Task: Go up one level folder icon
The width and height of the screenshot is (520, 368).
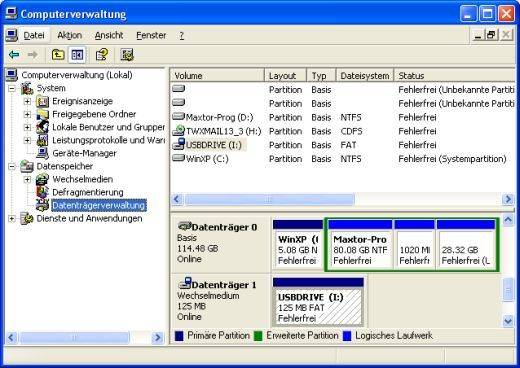Action: pos(58,55)
